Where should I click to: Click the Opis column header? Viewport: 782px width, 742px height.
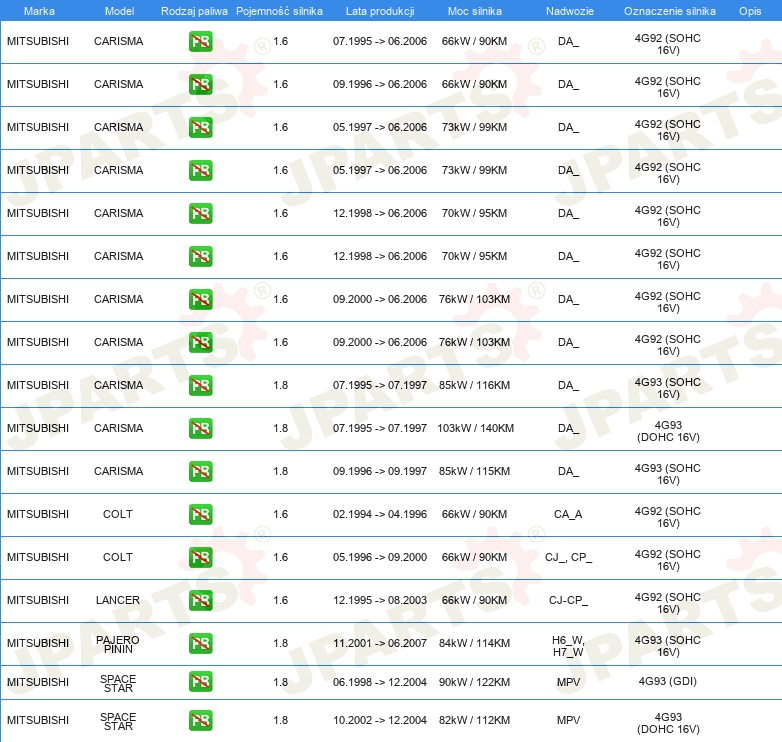click(x=750, y=11)
